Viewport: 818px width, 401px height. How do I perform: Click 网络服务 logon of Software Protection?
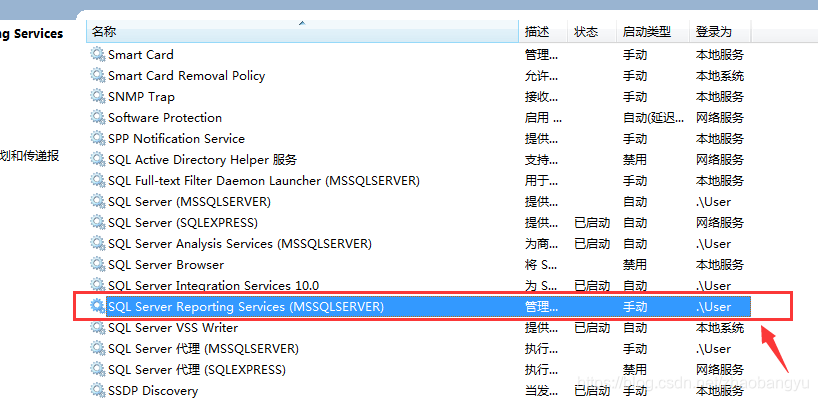pos(720,118)
